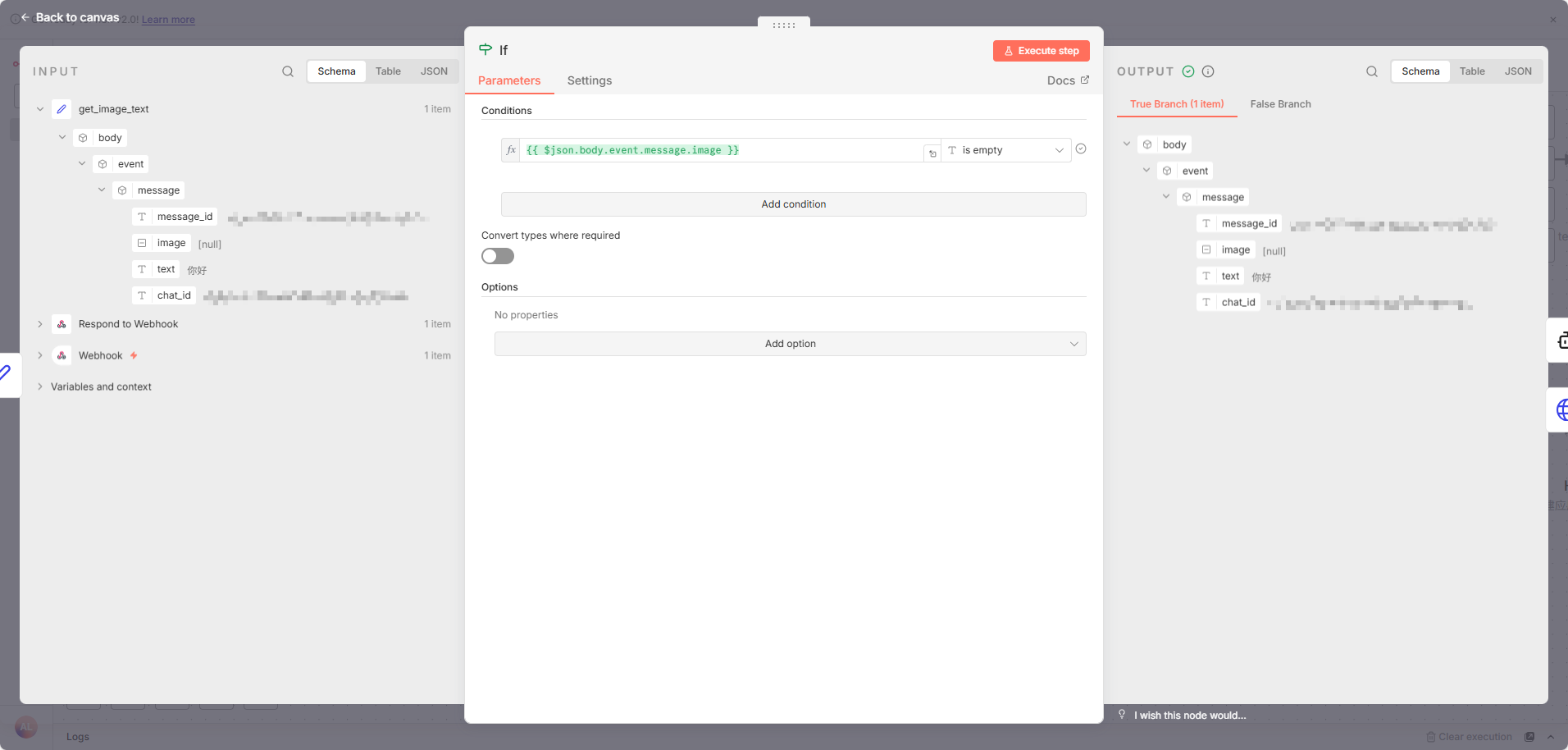The height and width of the screenshot is (750, 1568).
Task: Switch OUTPUT view to JSON
Action: coord(1517,71)
